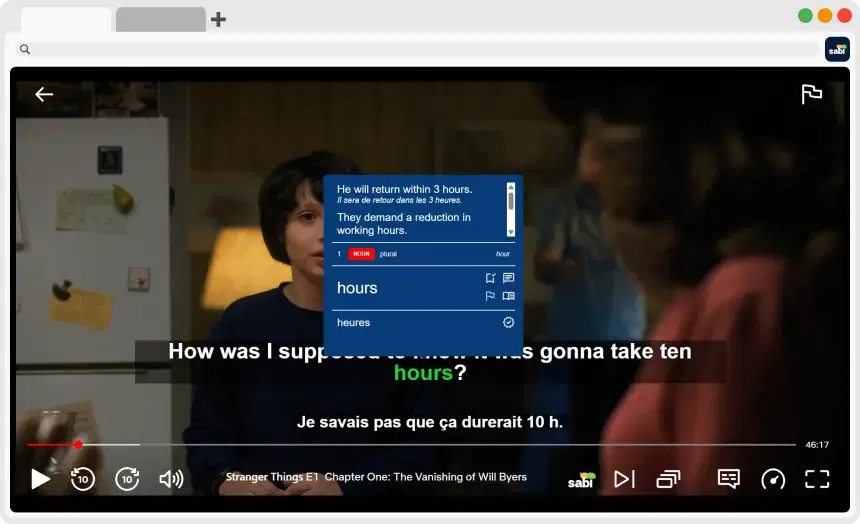Click the word 'ten' in English subtitle
The width and height of the screenshot is (860, 524).
pos(675,351)
